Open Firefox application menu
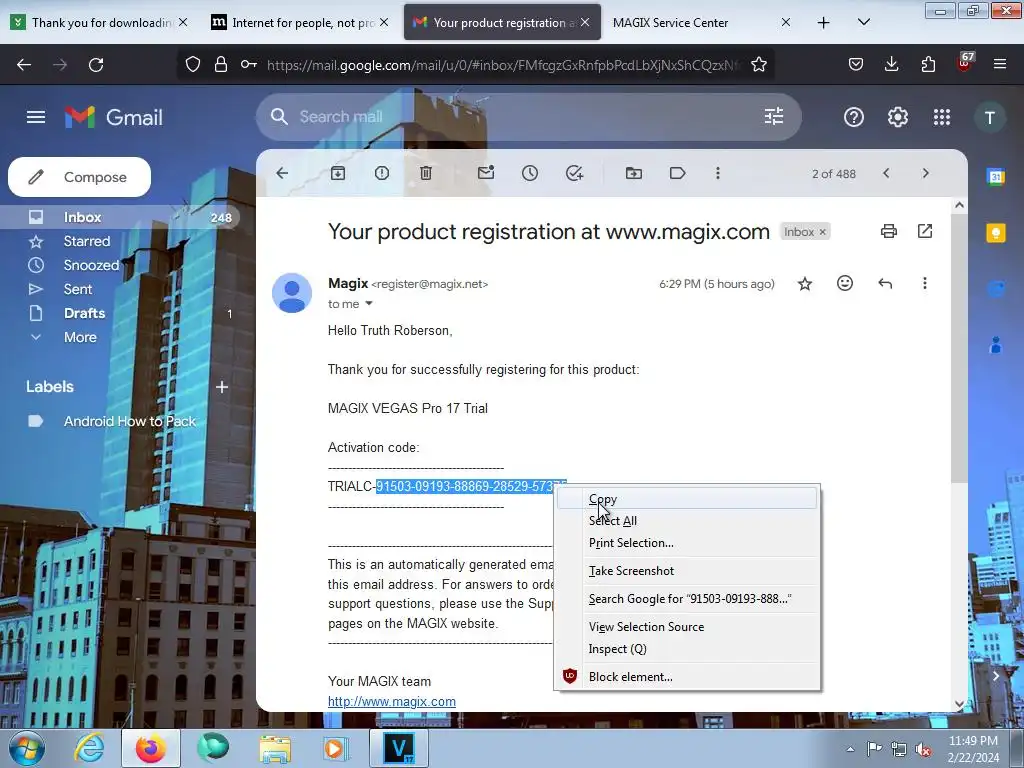Image resolution: width=1024 pixels, height=768 pixels. click(x=1000, y=64)
